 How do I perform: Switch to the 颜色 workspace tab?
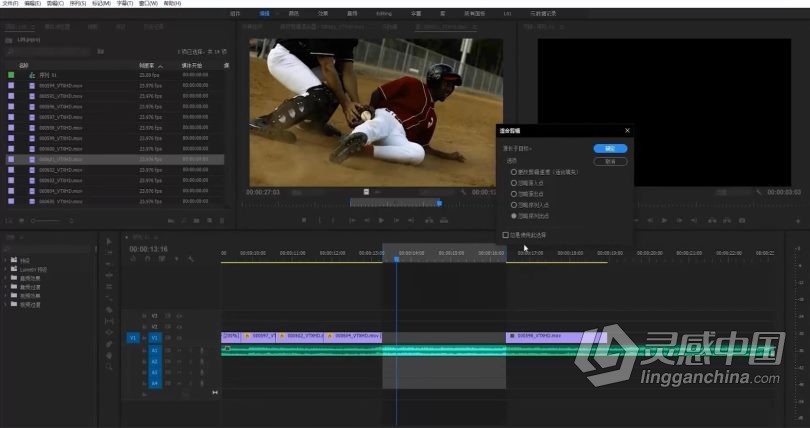coord(293,13)
